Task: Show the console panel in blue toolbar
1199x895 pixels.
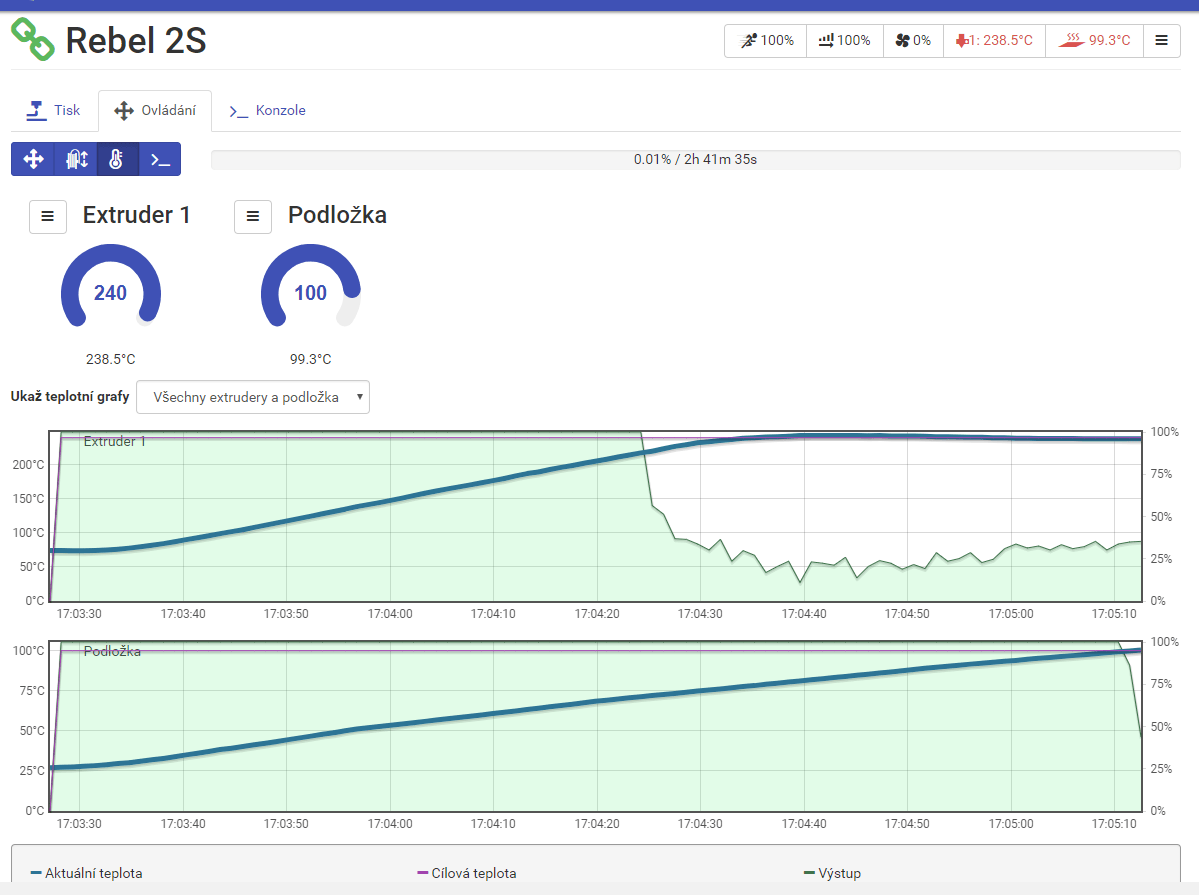Action: tap(160, 159)
